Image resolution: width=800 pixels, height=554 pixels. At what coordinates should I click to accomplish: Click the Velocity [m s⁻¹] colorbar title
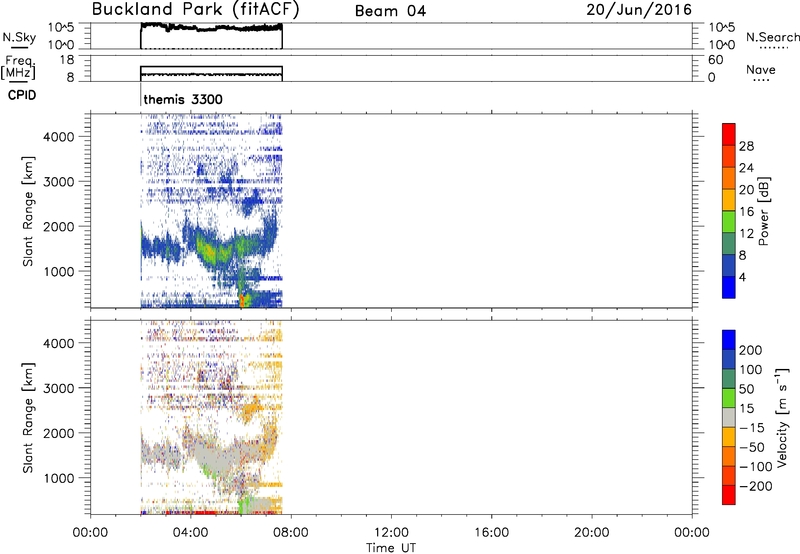pyautogui.click(x=782, y=417)
